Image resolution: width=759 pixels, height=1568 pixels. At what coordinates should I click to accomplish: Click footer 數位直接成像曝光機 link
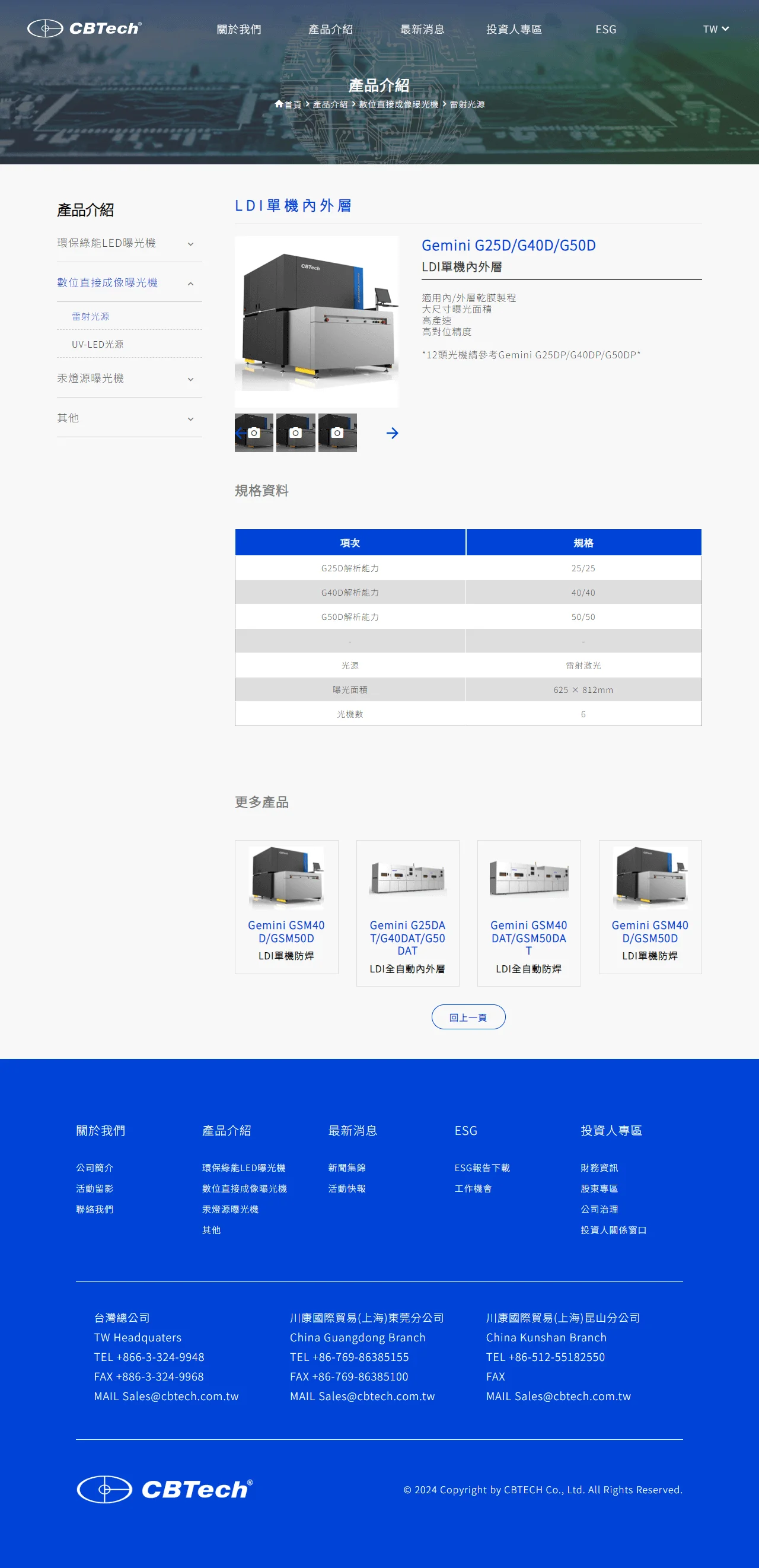tap(244, 1188)
